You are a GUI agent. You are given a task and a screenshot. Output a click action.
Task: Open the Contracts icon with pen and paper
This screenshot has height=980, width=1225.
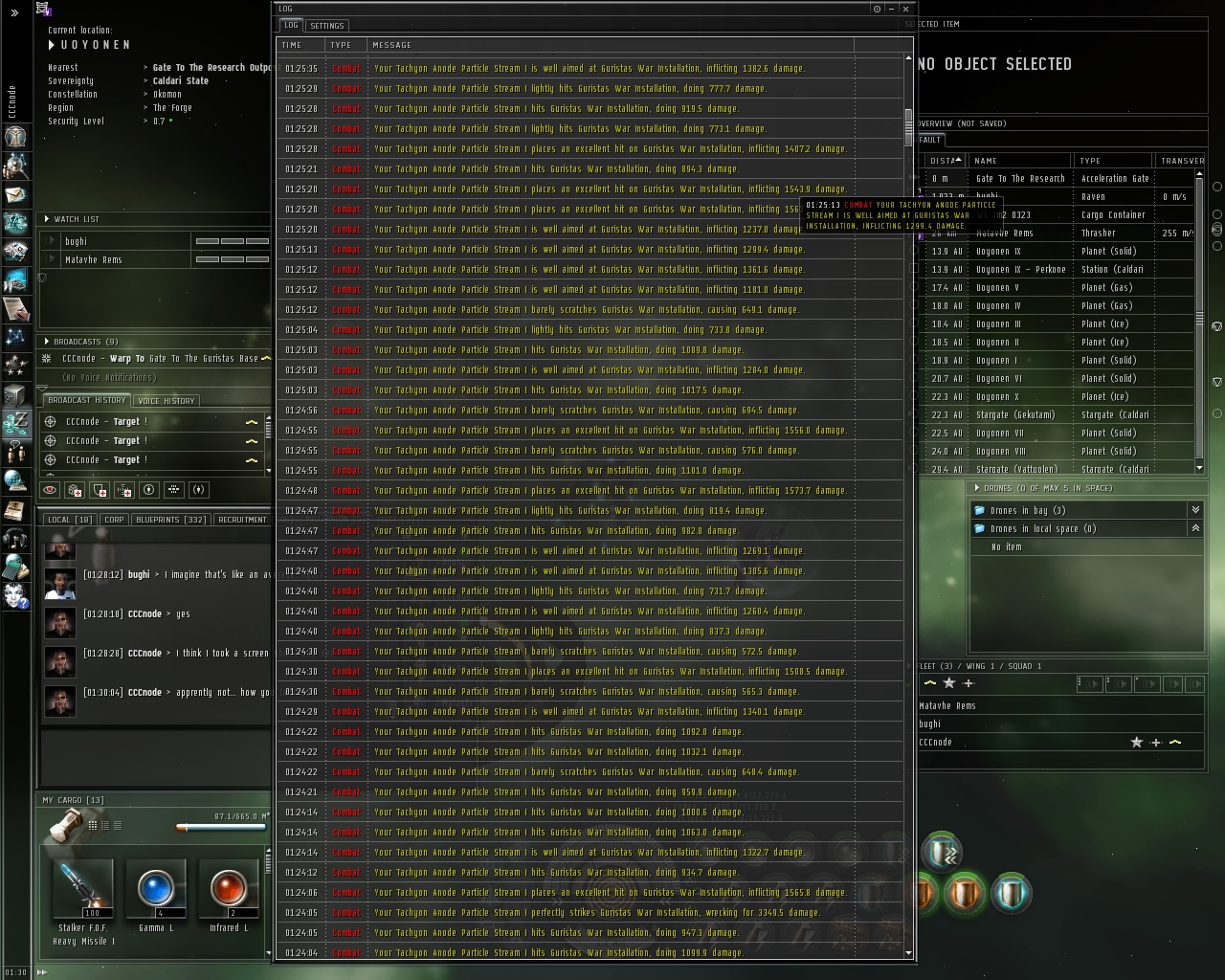coord(15,309)
